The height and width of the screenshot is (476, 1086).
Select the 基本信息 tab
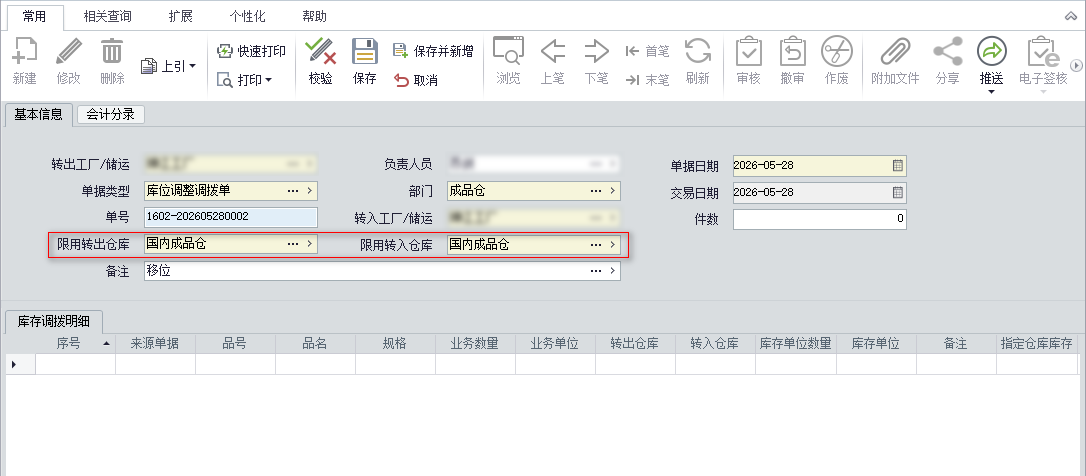pyautogui.click(x=39, y=115)
